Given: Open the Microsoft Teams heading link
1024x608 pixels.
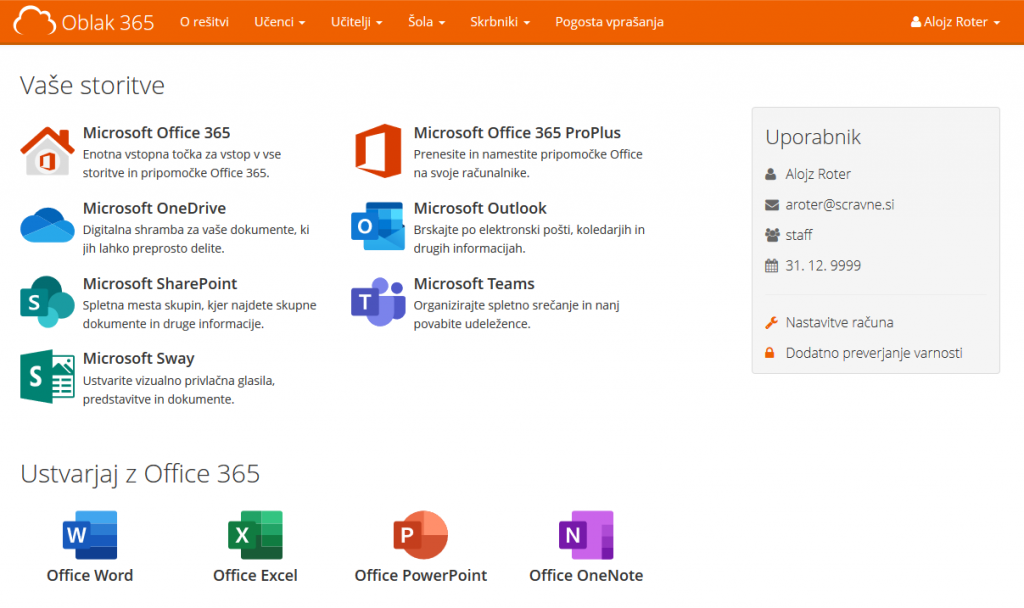Looking at the screenshot, I should pyautogui.click(x=474, y=283).
